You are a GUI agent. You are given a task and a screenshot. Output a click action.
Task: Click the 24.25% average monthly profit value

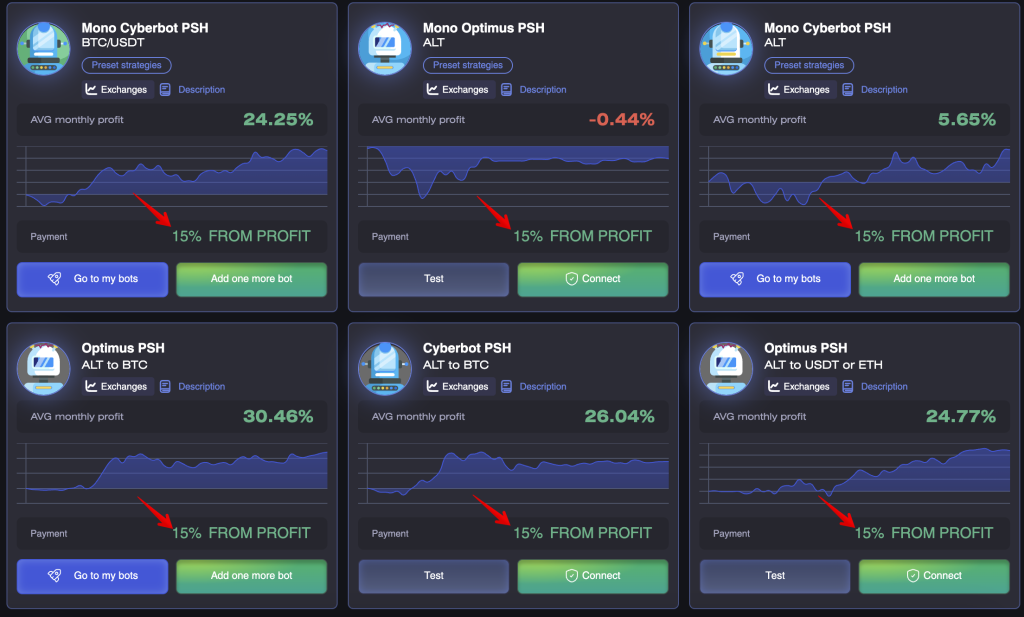(x=278, y=119)
